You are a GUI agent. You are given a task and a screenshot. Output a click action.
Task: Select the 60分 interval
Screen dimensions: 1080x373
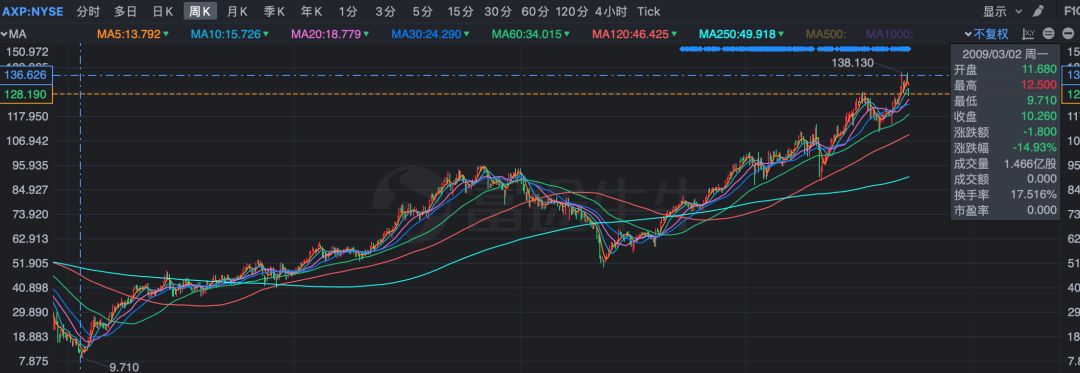tap(535, 12)
